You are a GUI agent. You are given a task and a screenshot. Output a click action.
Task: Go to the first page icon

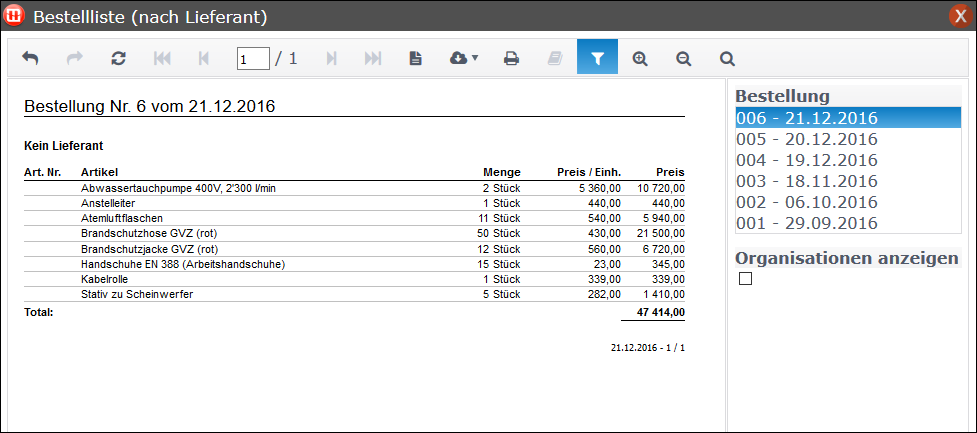(x=162, y=59)
